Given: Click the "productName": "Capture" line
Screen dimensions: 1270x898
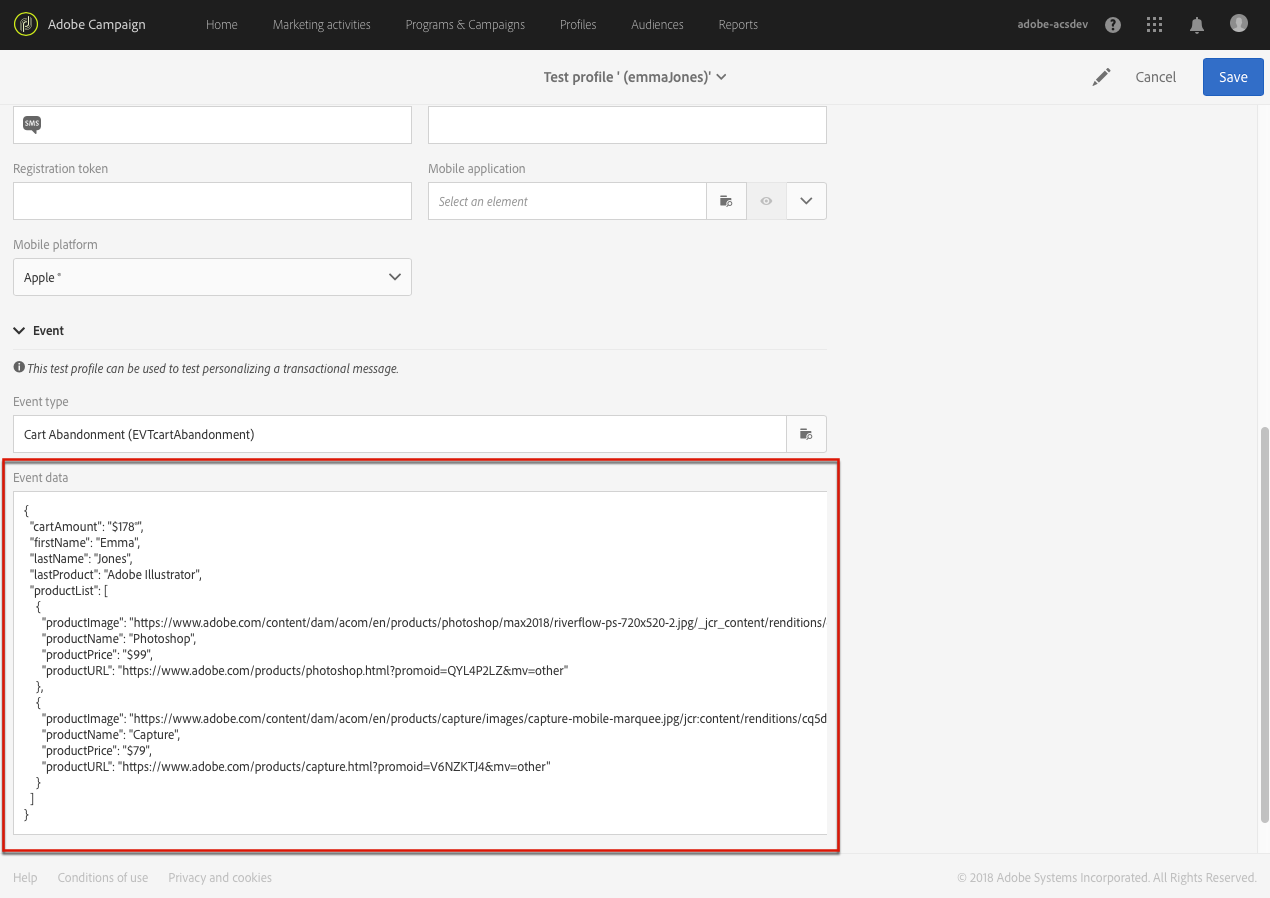Looking at the screenshot, I should pyautogui.click(x=111, y=735).
